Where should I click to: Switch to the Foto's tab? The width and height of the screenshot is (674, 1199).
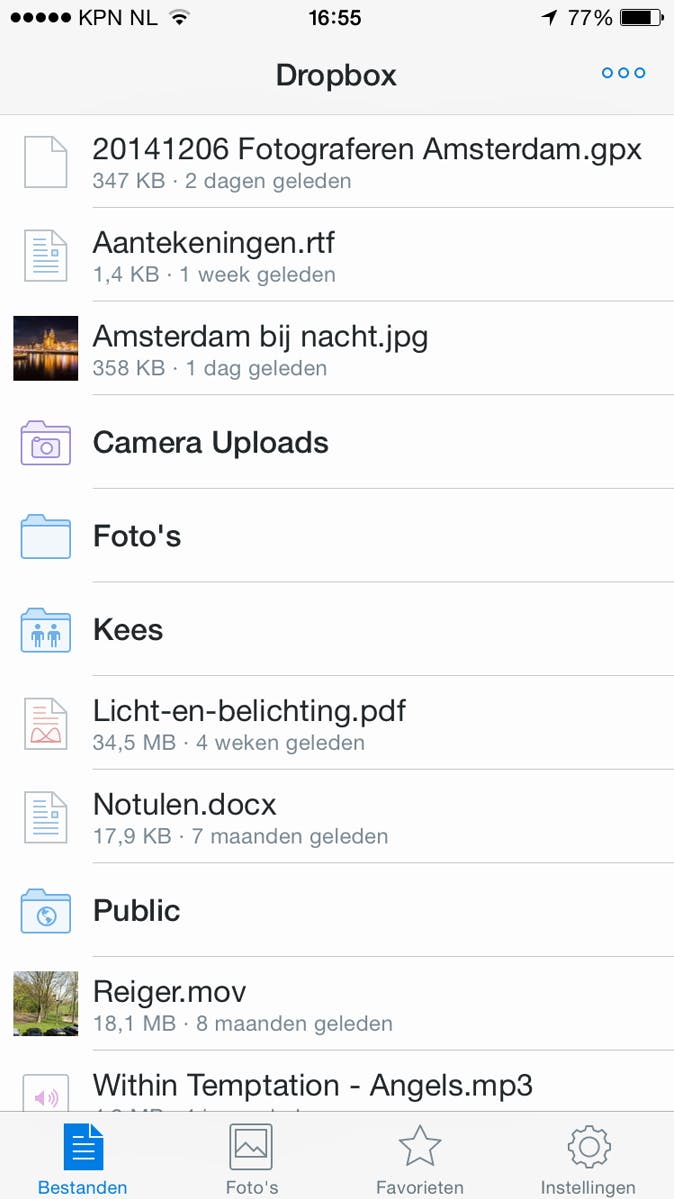[x=251, y=1158]
